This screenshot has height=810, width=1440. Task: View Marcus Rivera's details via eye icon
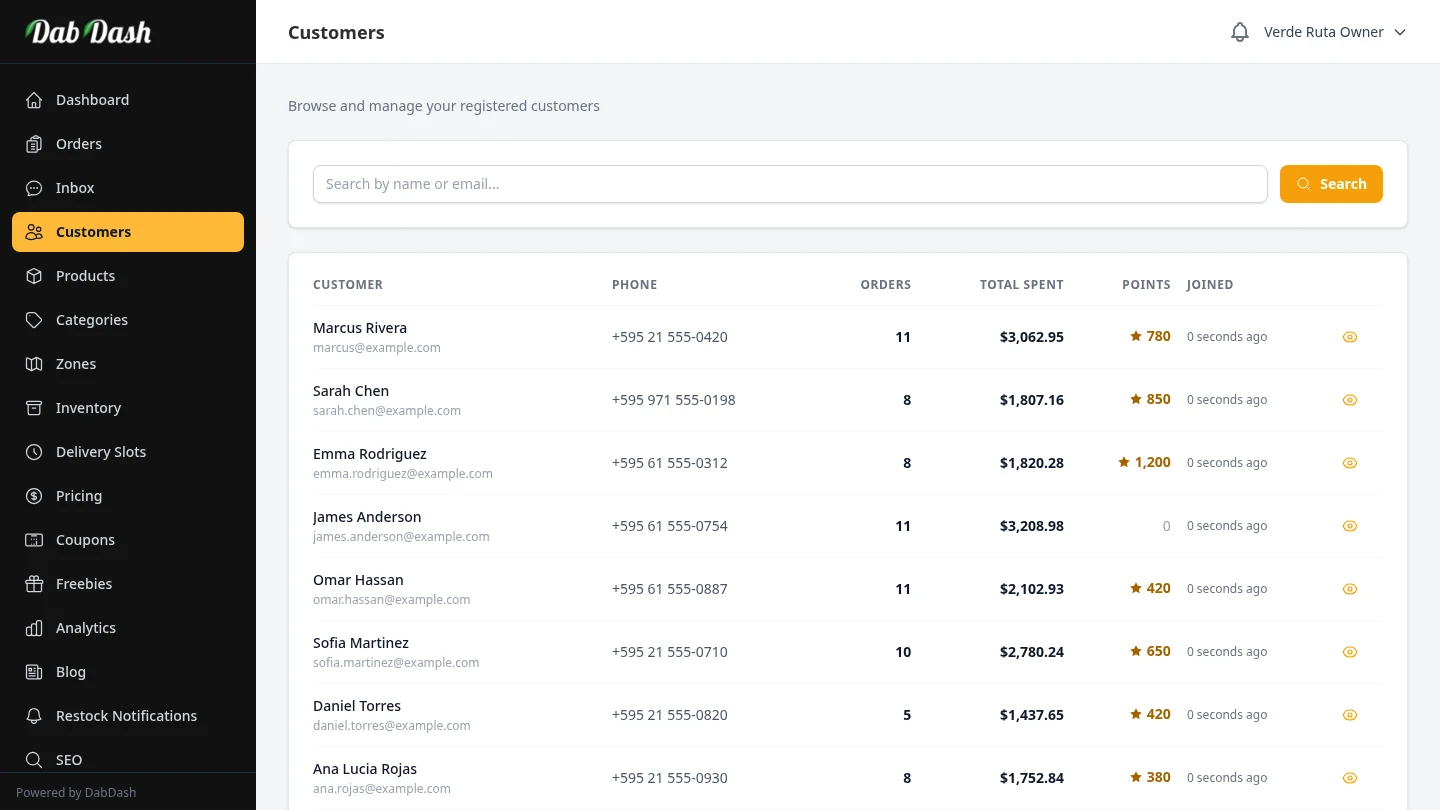coord(1349,337)
